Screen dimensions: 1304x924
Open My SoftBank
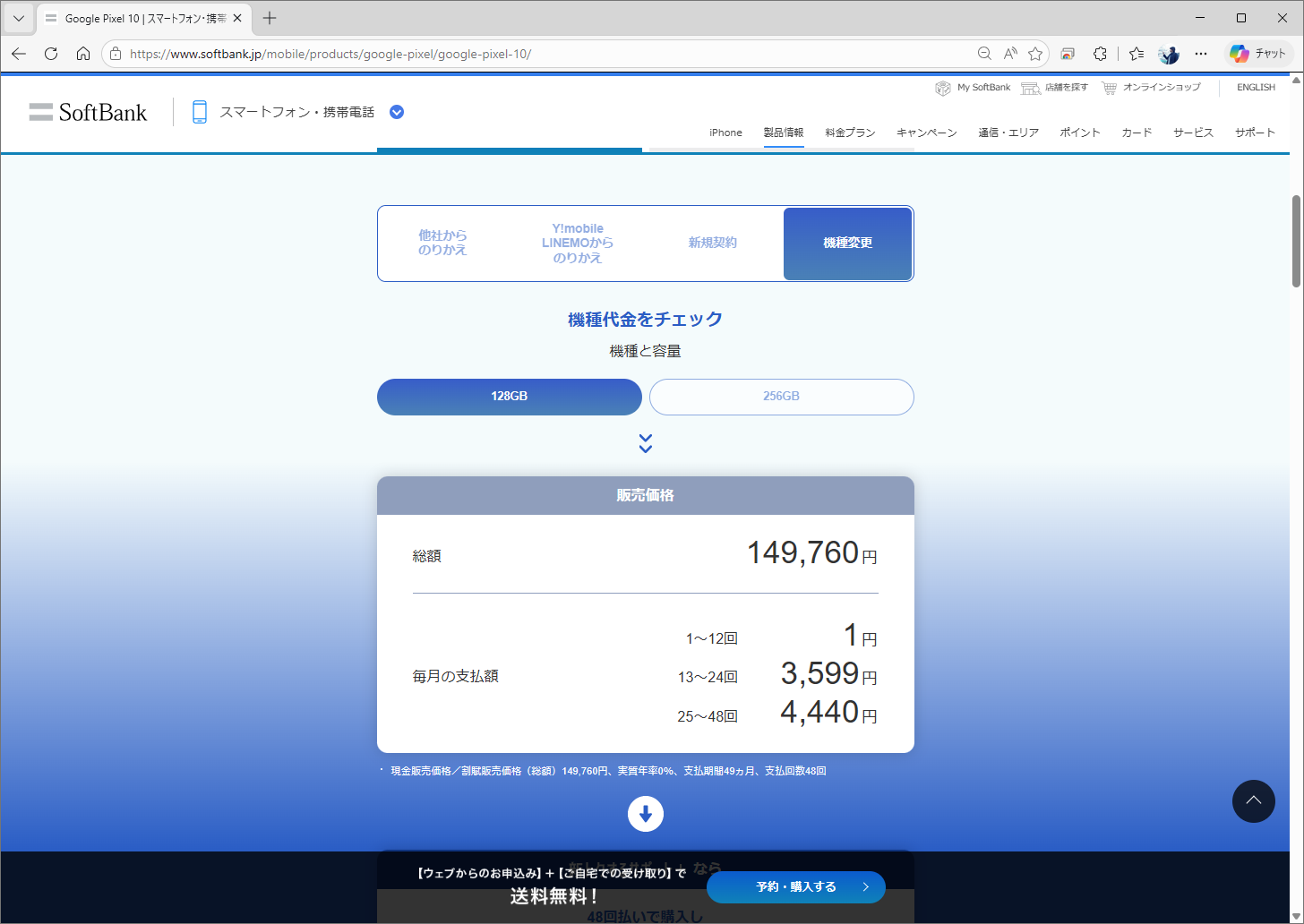point(973,88)
